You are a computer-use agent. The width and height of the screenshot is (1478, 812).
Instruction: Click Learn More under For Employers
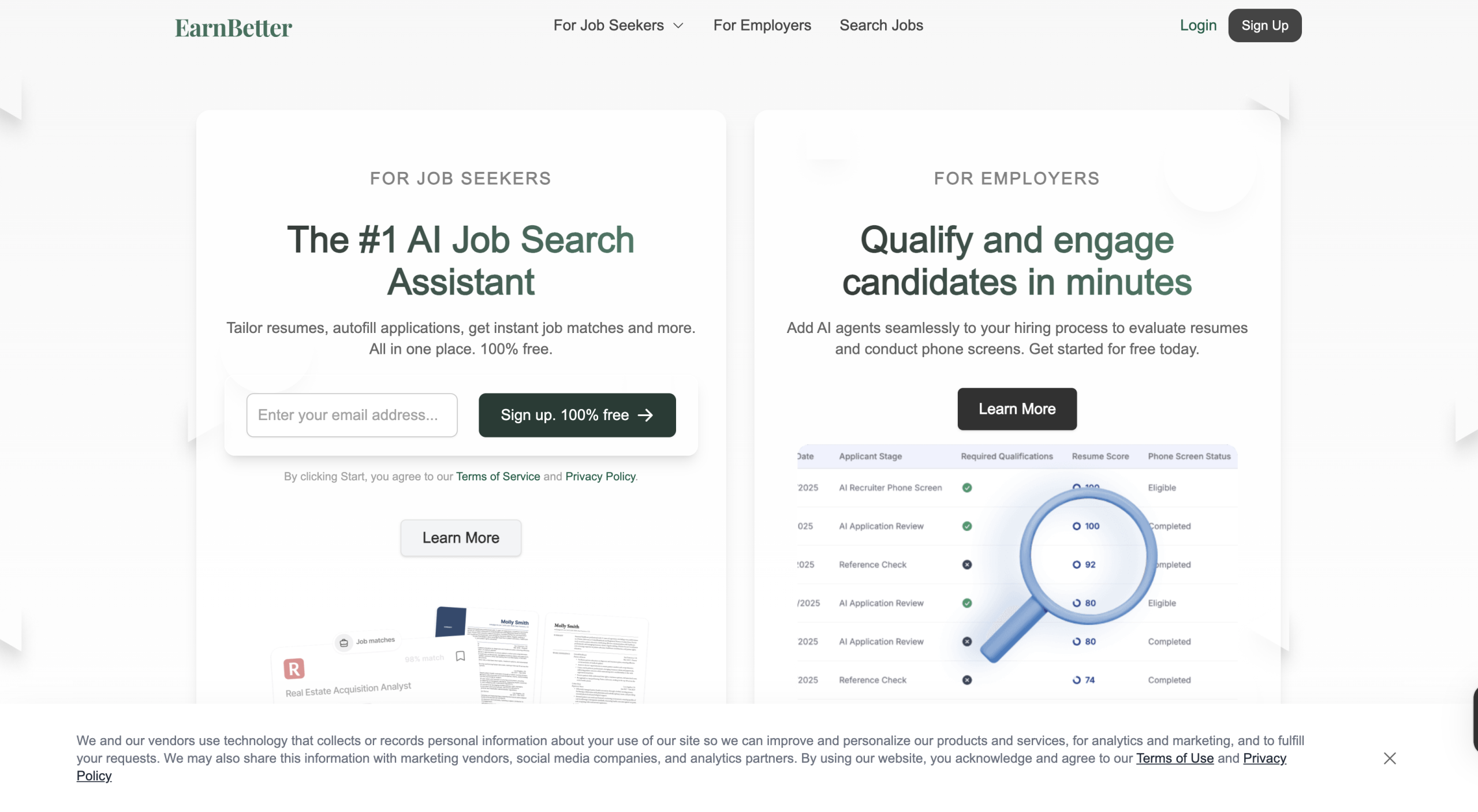click(1017, 409)
